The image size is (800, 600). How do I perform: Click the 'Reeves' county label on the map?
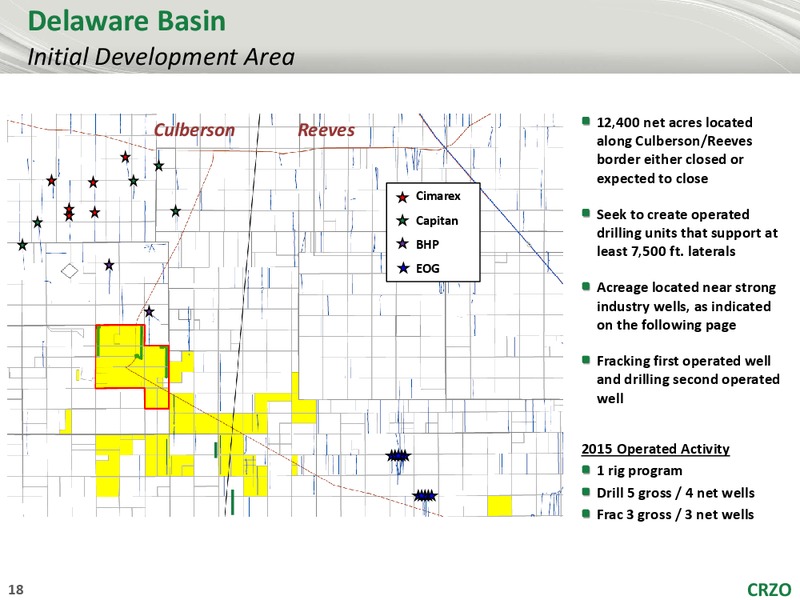click(326, 130)
